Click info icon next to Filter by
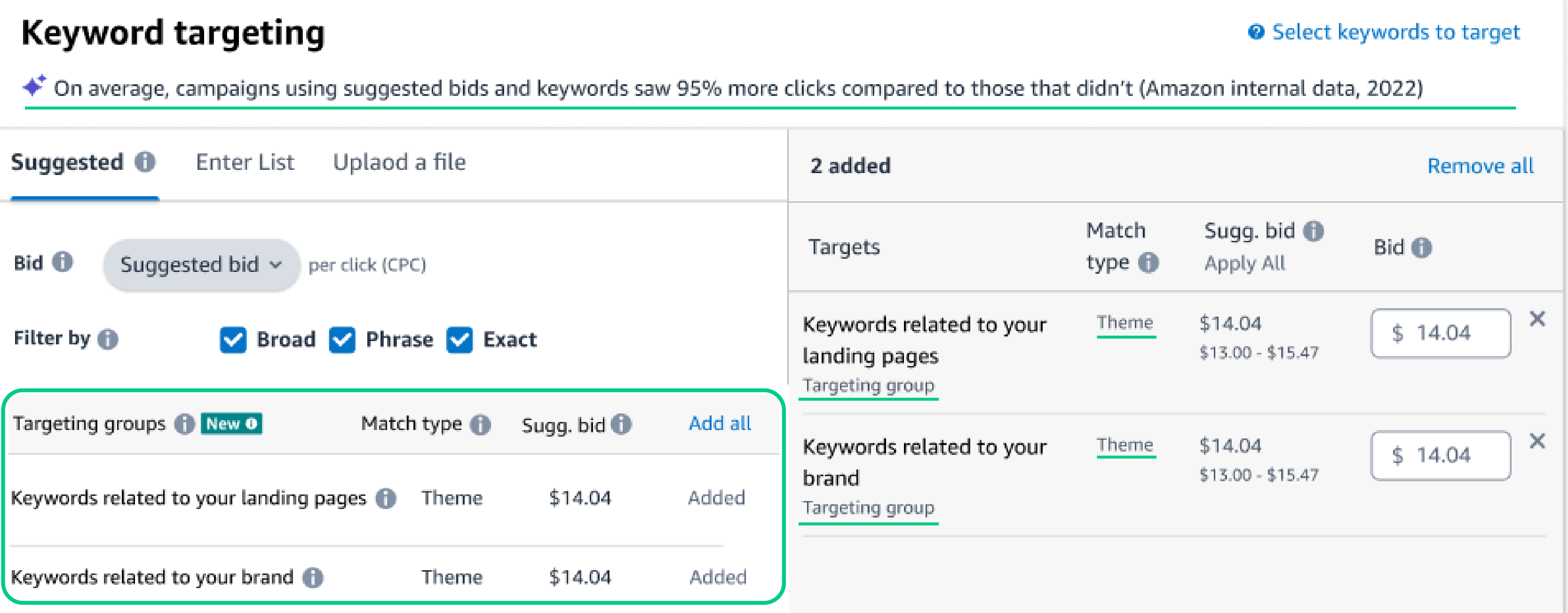The height and width of the screenshot is (613, 1568). pos(108,339)
